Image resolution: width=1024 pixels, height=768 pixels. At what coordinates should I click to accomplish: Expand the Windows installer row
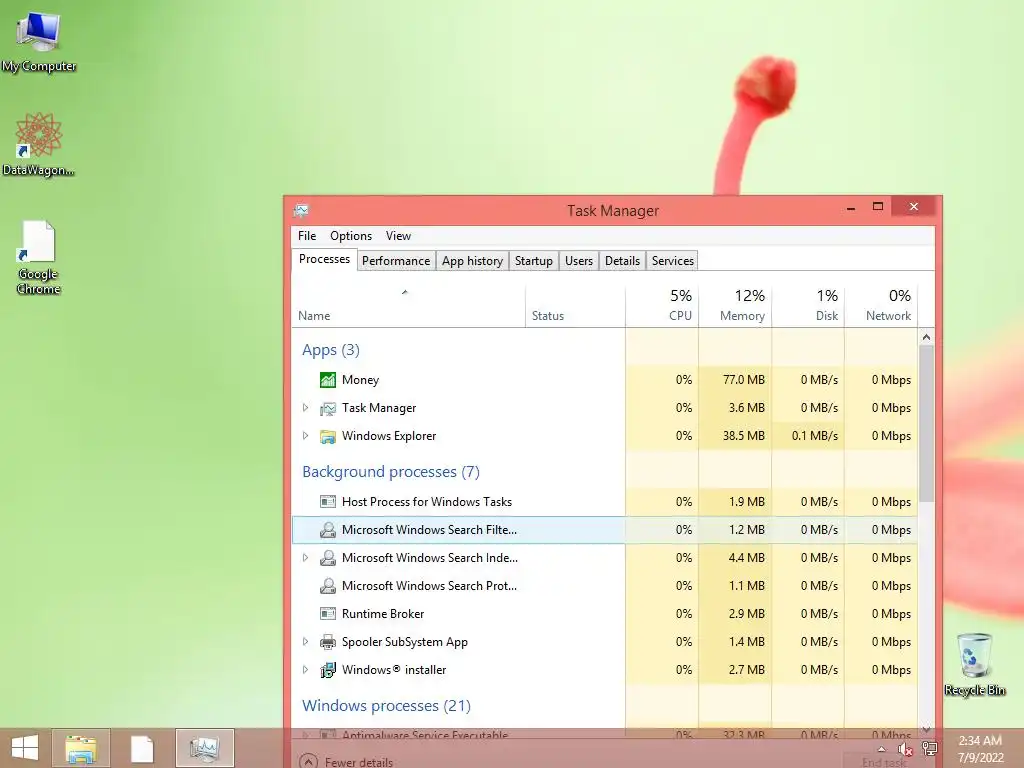tap(305, 670)
